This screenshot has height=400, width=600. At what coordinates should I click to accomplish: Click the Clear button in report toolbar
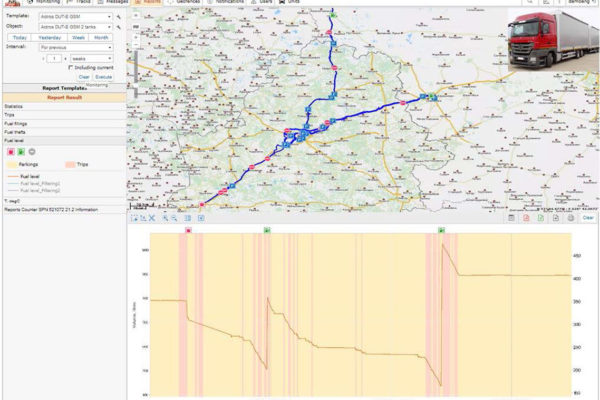coord(588,218)
